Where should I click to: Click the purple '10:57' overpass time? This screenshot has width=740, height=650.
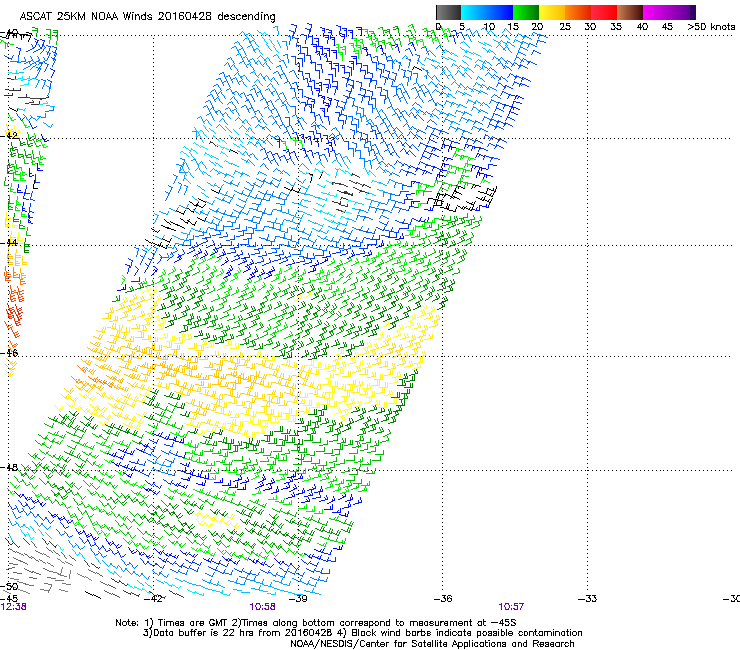click(511, 607)
